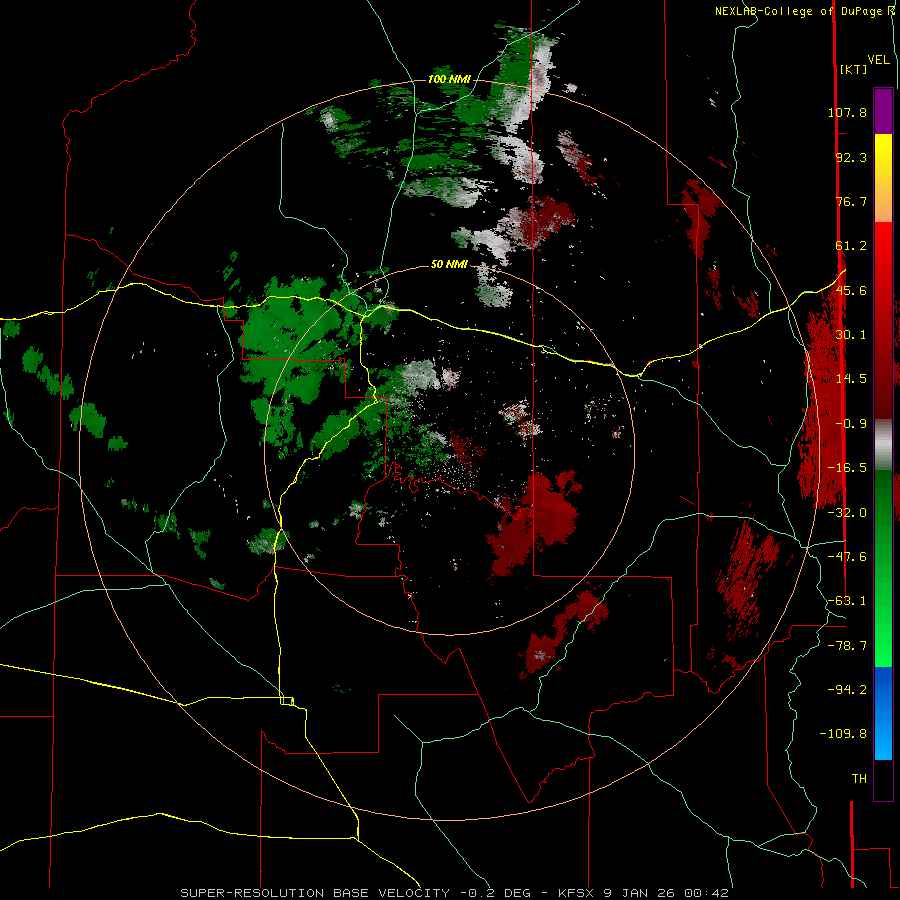Click the TH label on the legend
The image size is (900, 900).
click(859, 779)
